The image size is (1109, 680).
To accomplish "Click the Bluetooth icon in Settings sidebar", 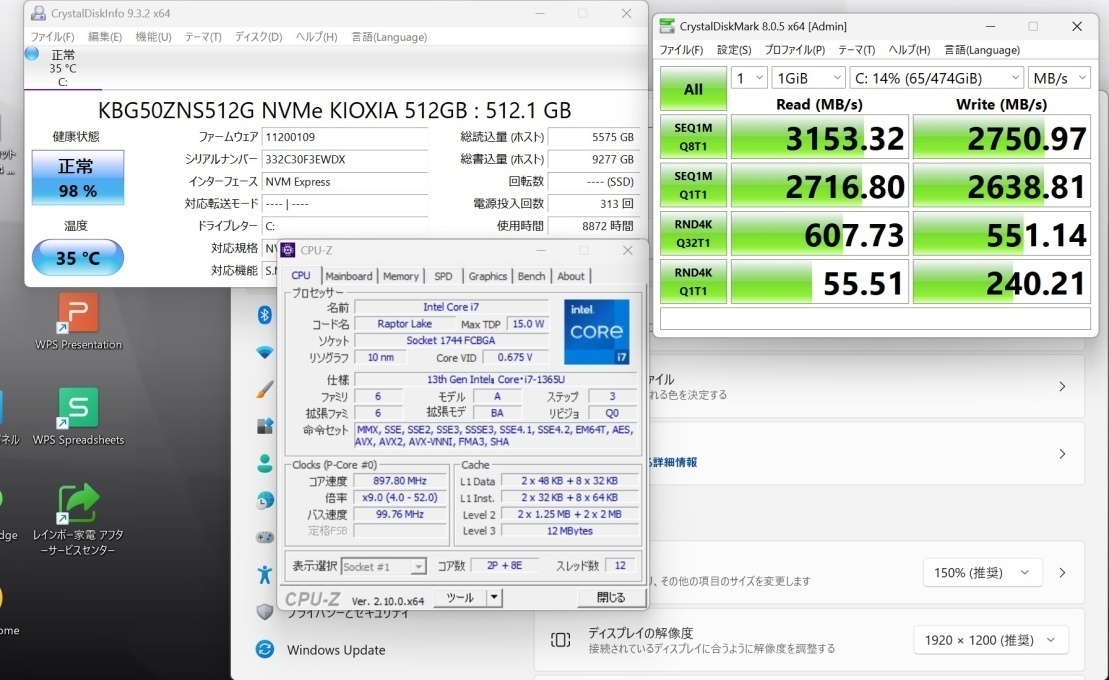I will (x=265, y=315).
